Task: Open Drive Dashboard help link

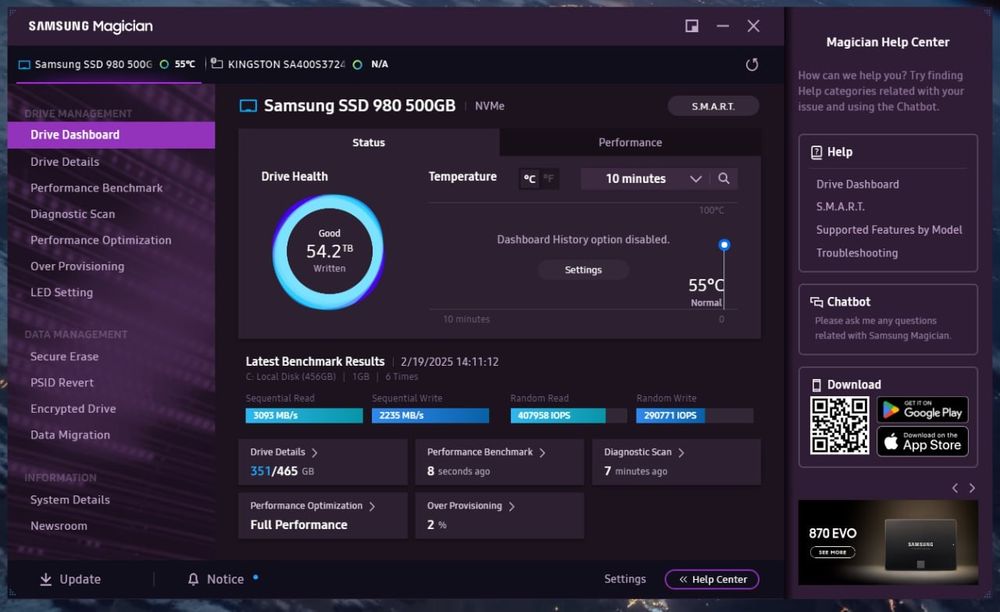Action: pos(858,184)
